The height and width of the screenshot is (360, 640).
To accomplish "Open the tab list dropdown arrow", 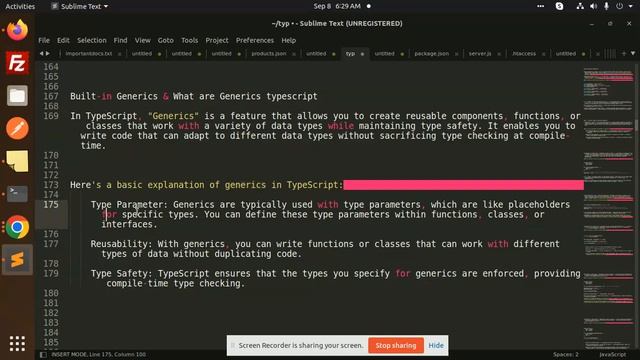I will point(633,53).
